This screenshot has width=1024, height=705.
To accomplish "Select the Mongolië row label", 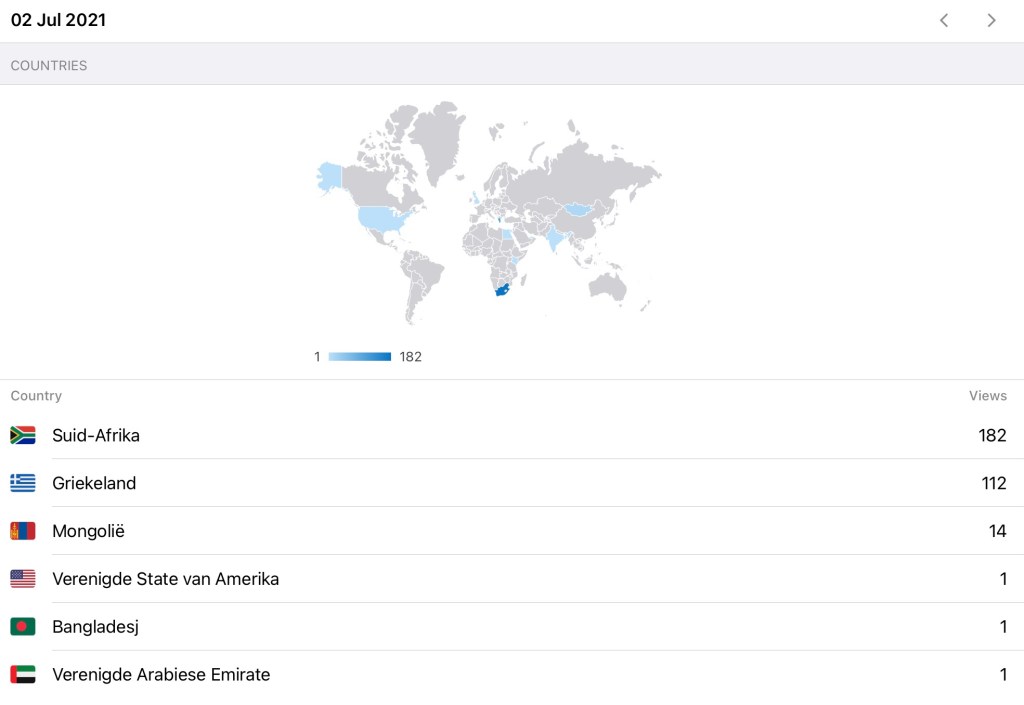I will [88, 531].
